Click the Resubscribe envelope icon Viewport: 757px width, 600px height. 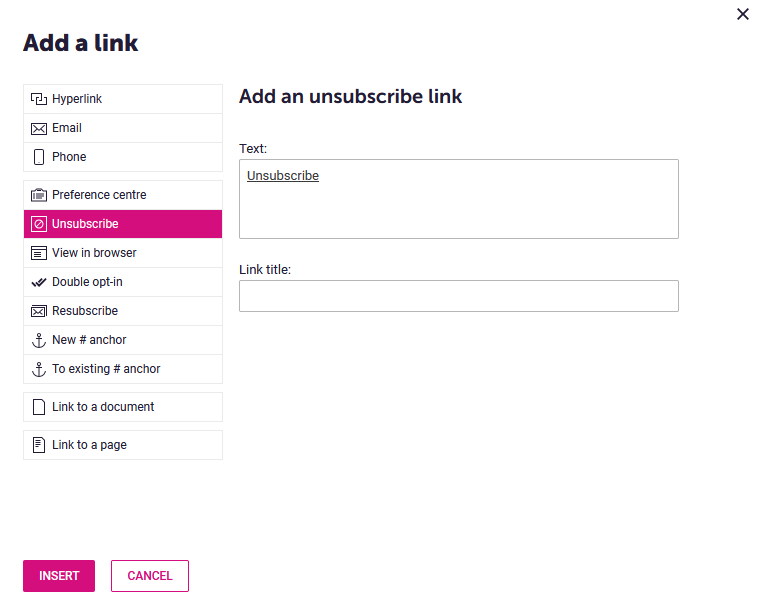point(39,311)
